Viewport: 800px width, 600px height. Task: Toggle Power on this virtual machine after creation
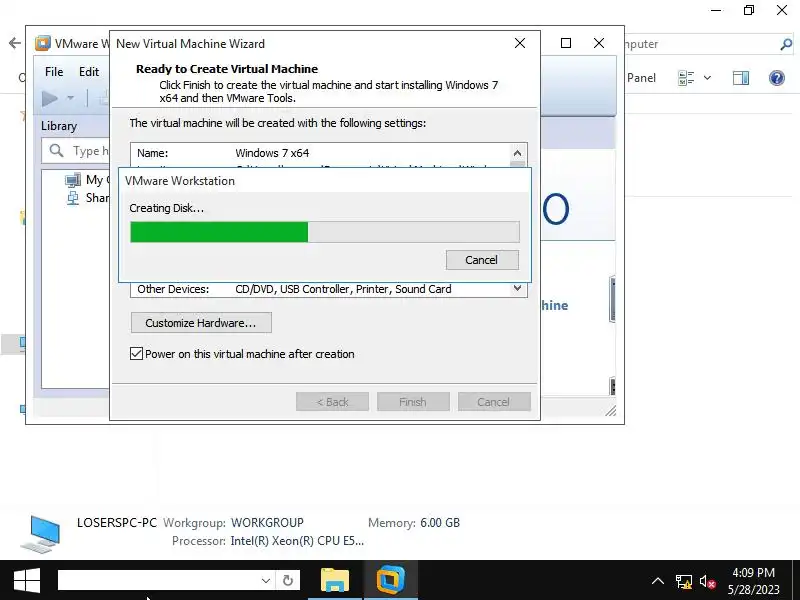136,354
